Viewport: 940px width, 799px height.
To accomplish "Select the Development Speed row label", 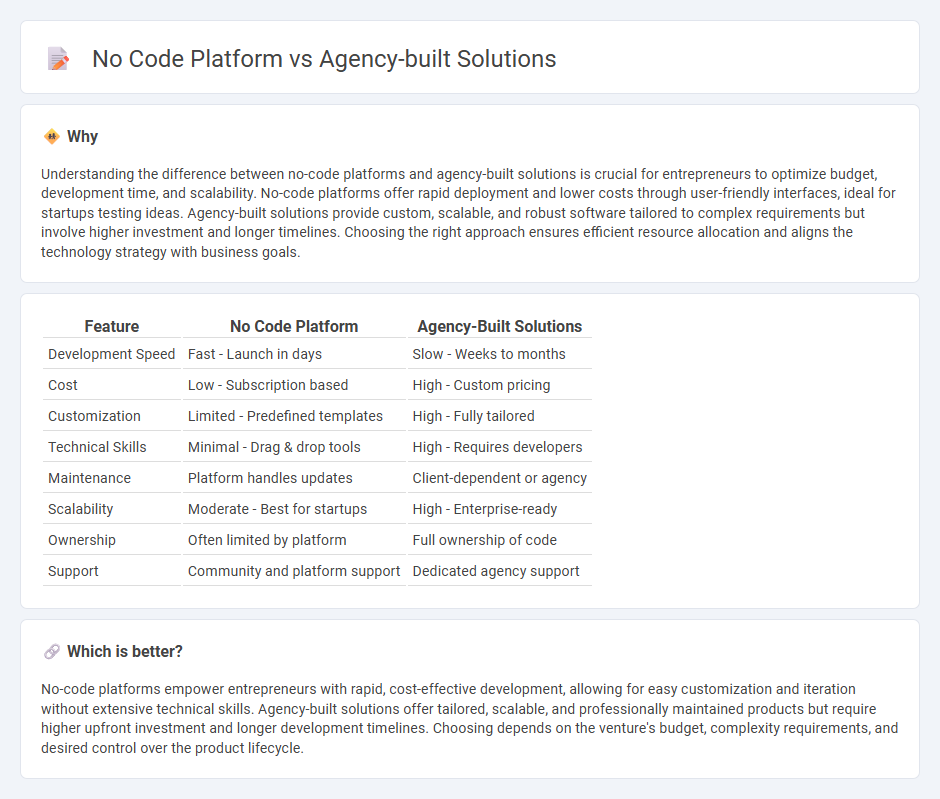I will click(x=112, y=354).
